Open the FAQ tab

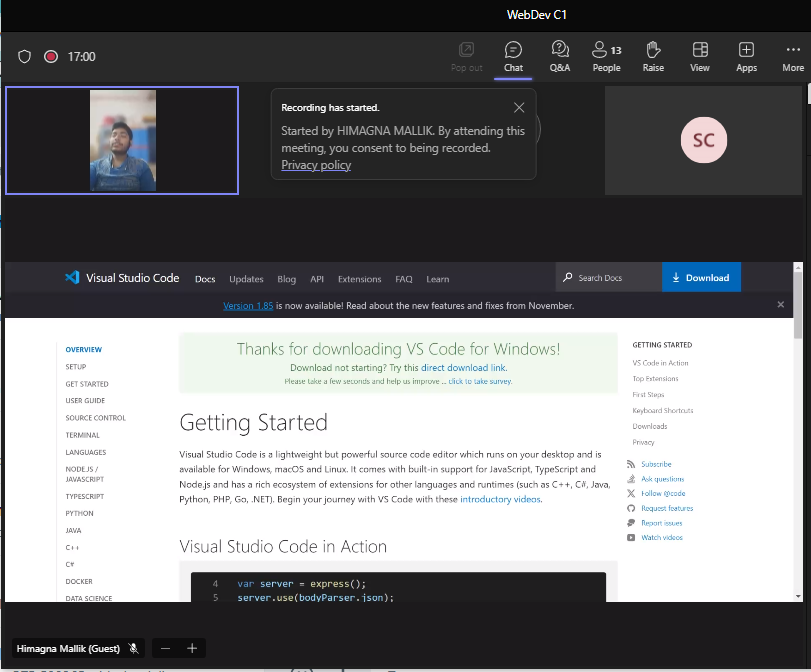404,279
